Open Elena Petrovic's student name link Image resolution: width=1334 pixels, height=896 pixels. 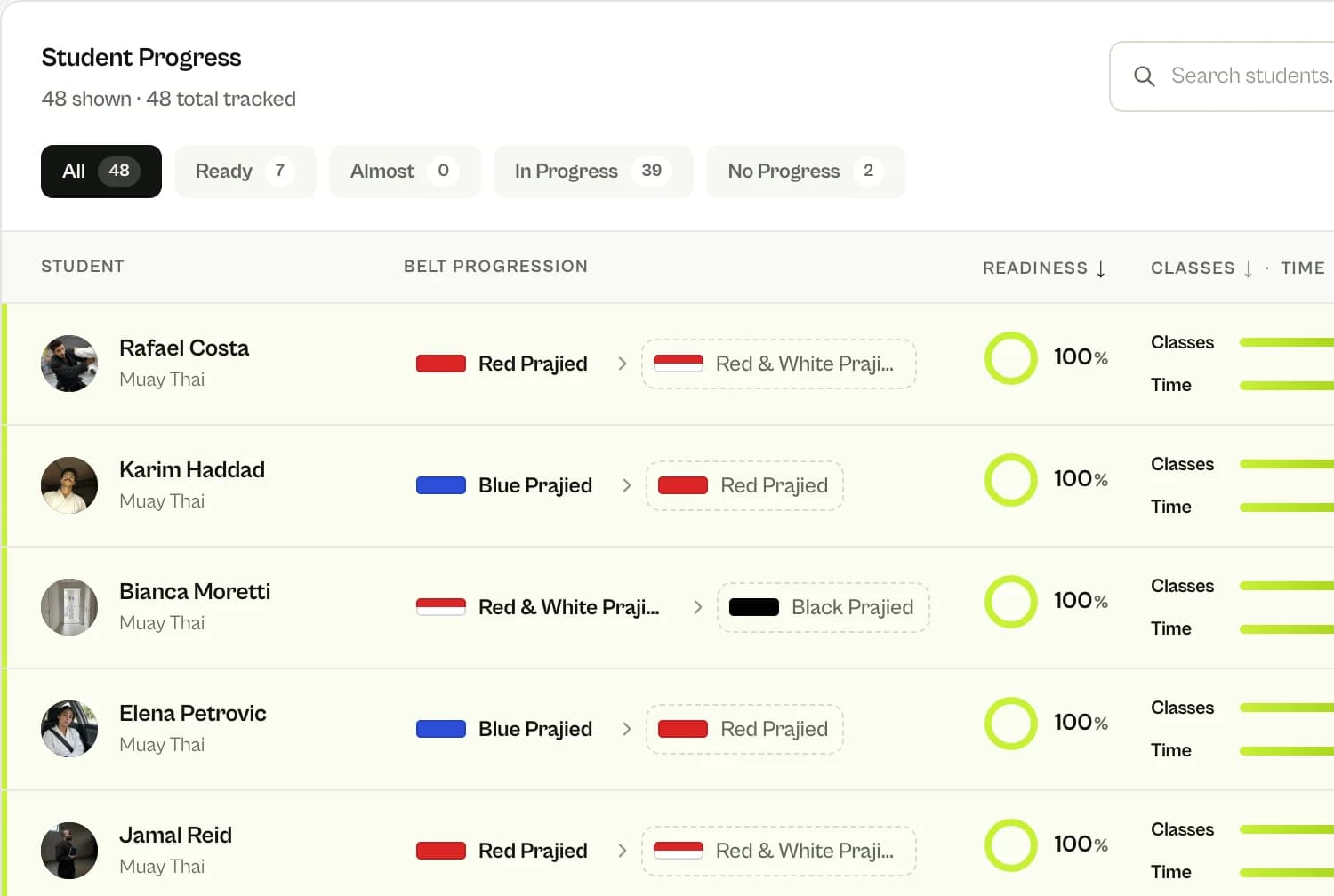click(x=193, y=714)
